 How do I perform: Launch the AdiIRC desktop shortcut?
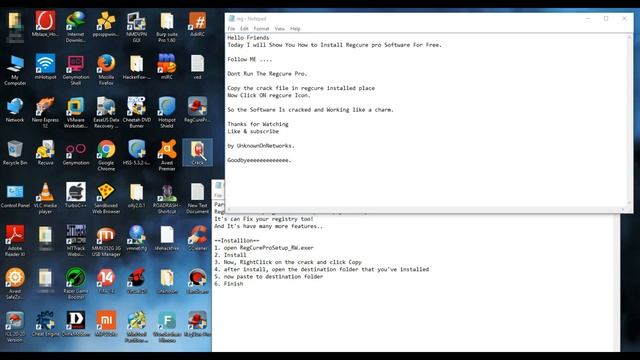198,24
